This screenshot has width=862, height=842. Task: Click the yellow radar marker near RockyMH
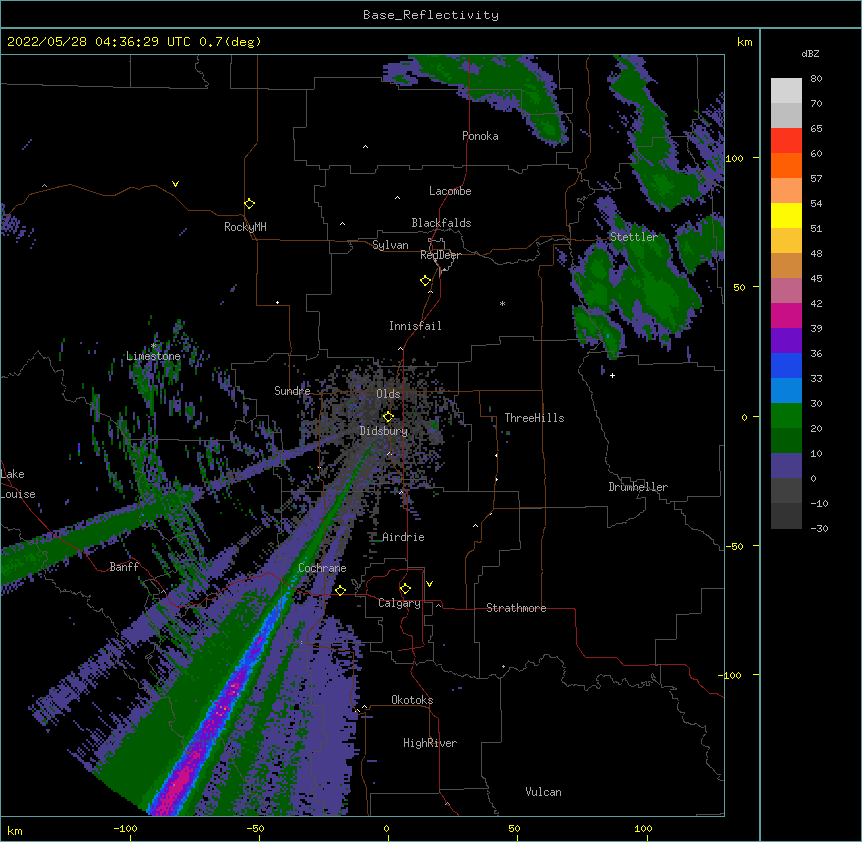[x=249, y=204]
